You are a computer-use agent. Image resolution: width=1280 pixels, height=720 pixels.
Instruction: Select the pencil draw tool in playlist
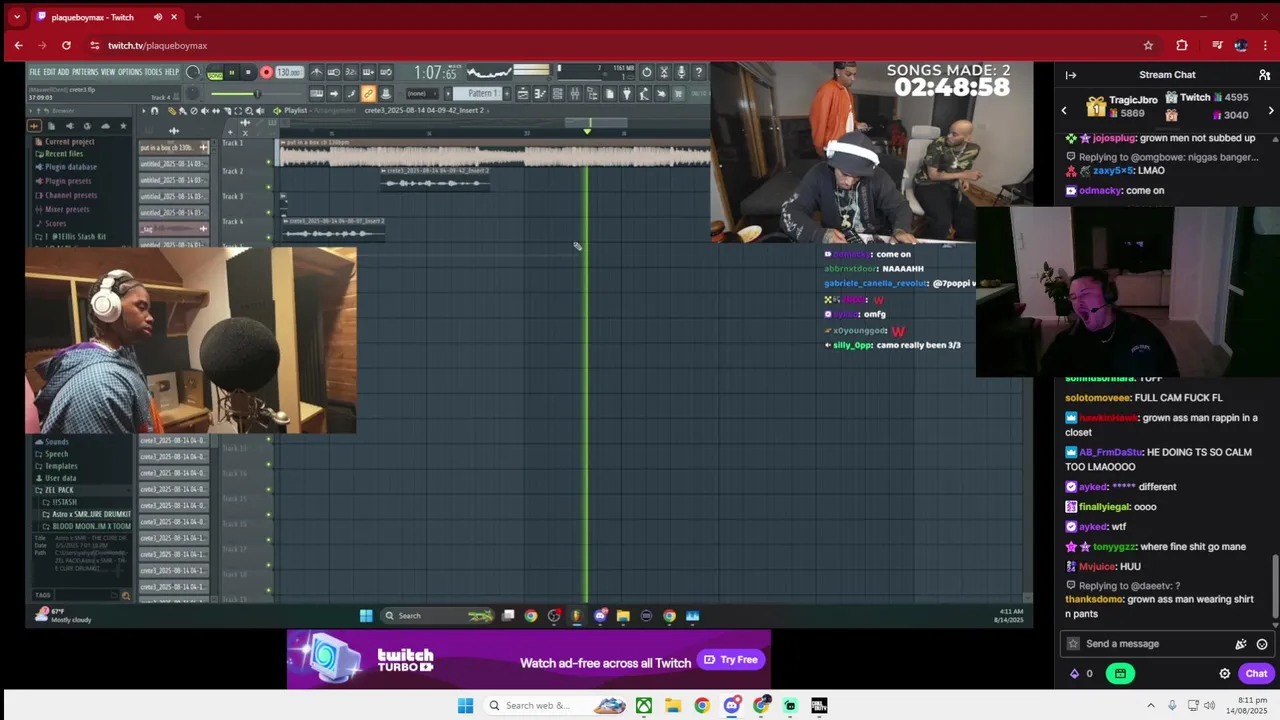tap(172, 111)
